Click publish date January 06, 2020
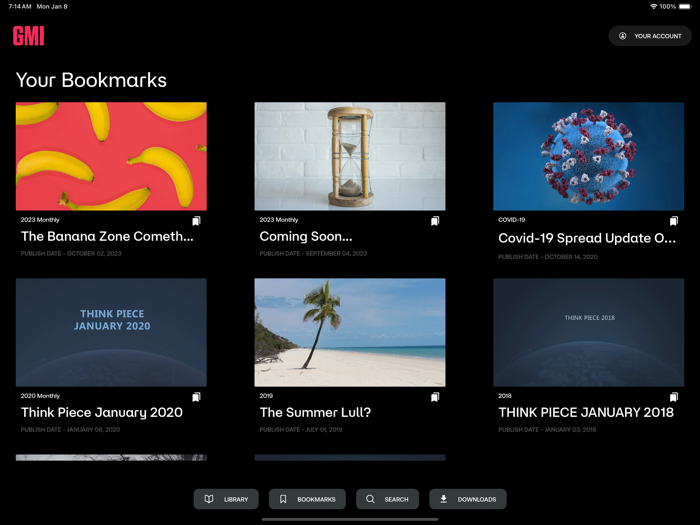Screen dimensions: 700x525 [70, 429]
